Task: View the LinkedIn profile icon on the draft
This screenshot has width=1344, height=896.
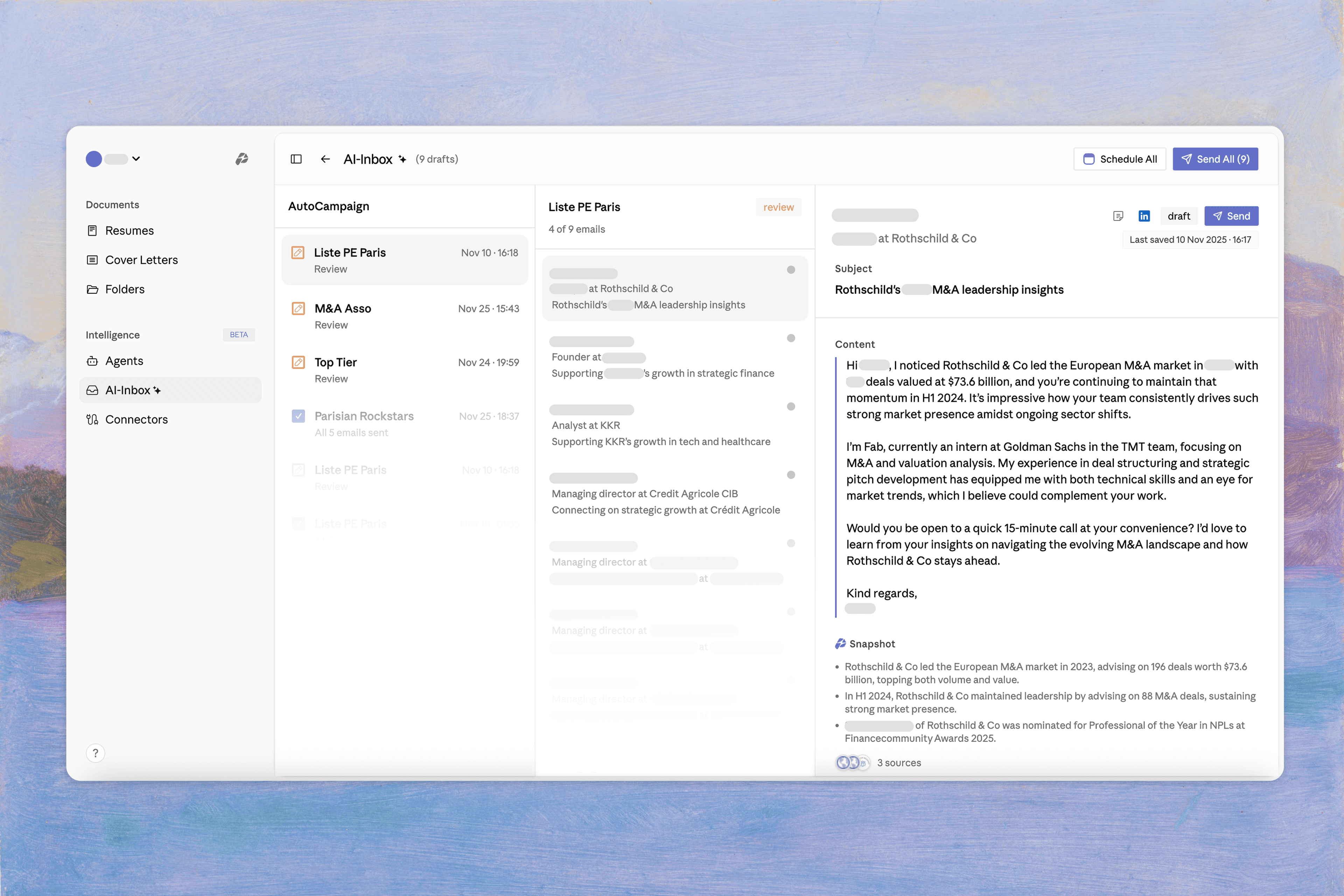Action: [1144, 216]
